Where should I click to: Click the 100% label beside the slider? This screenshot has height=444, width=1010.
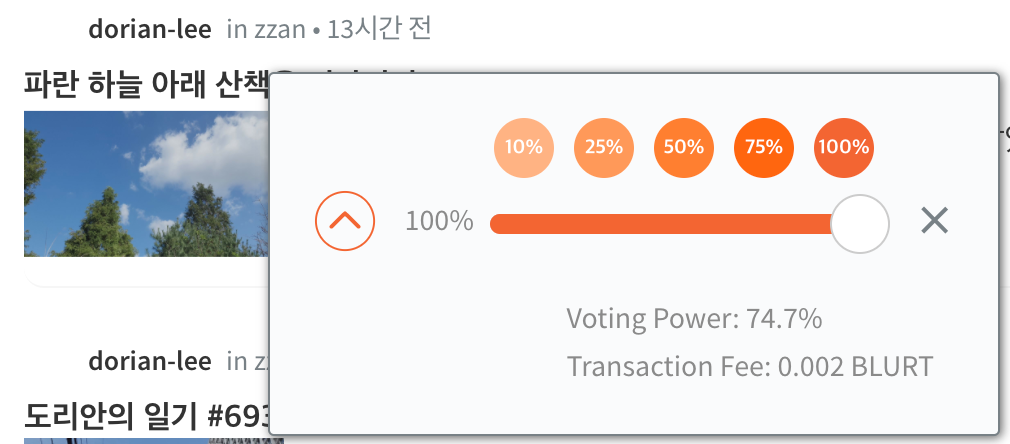point(439,222)
